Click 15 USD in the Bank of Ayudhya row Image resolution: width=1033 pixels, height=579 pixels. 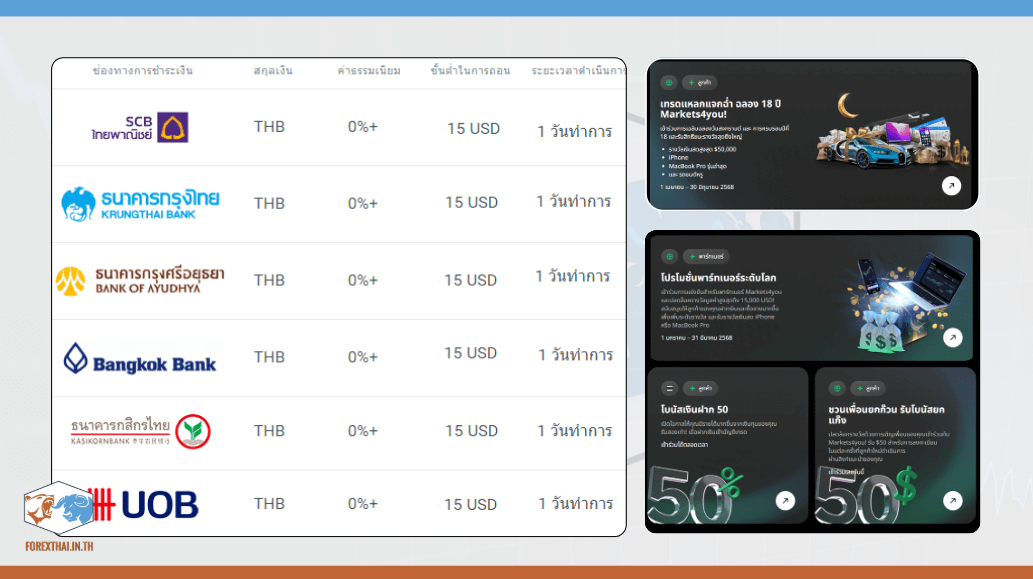(x=470, y=280)
